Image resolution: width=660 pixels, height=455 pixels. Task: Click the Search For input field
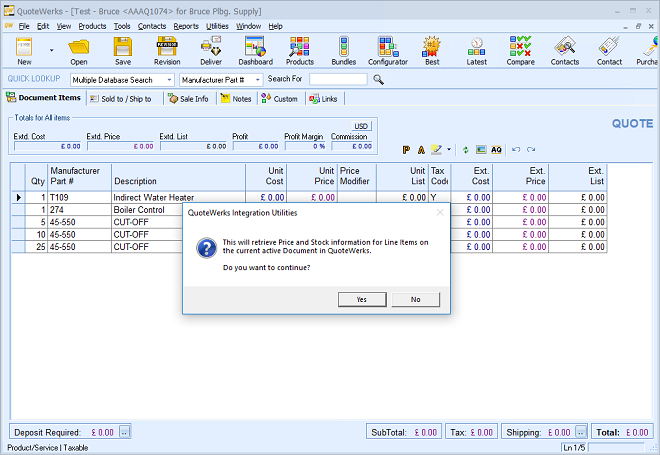click(338, 79)
